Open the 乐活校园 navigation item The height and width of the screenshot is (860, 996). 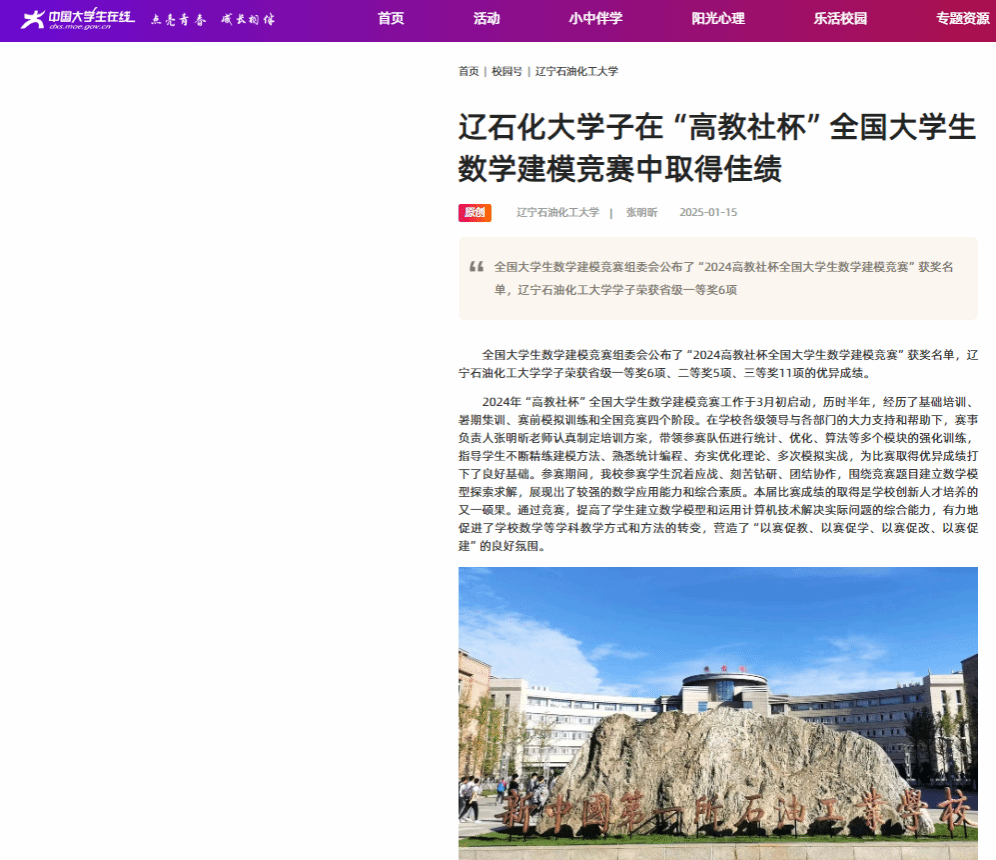click(x=840, y=18)
